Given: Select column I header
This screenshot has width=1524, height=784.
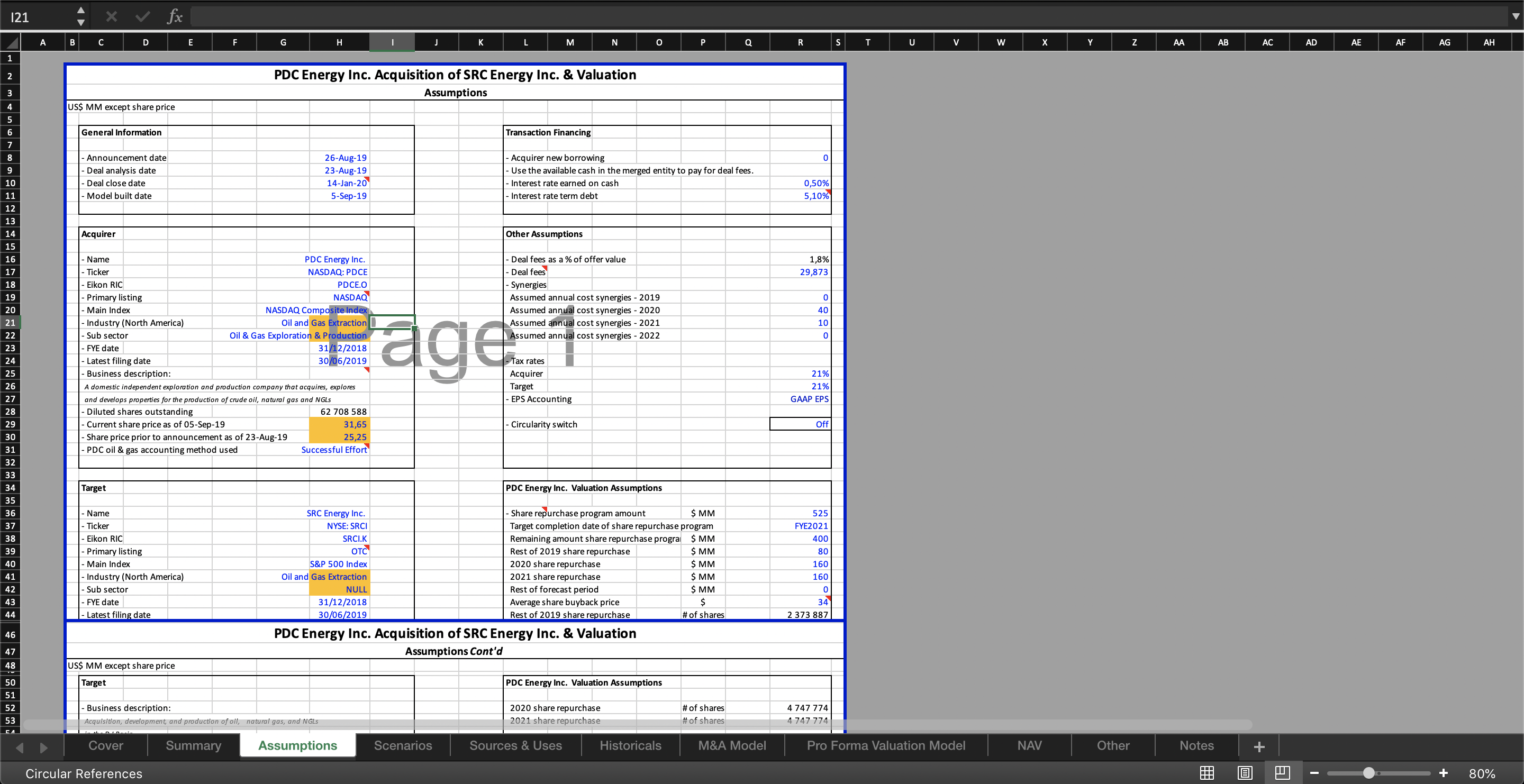Looking at the screenshot, I should click(x=392, y=42).
